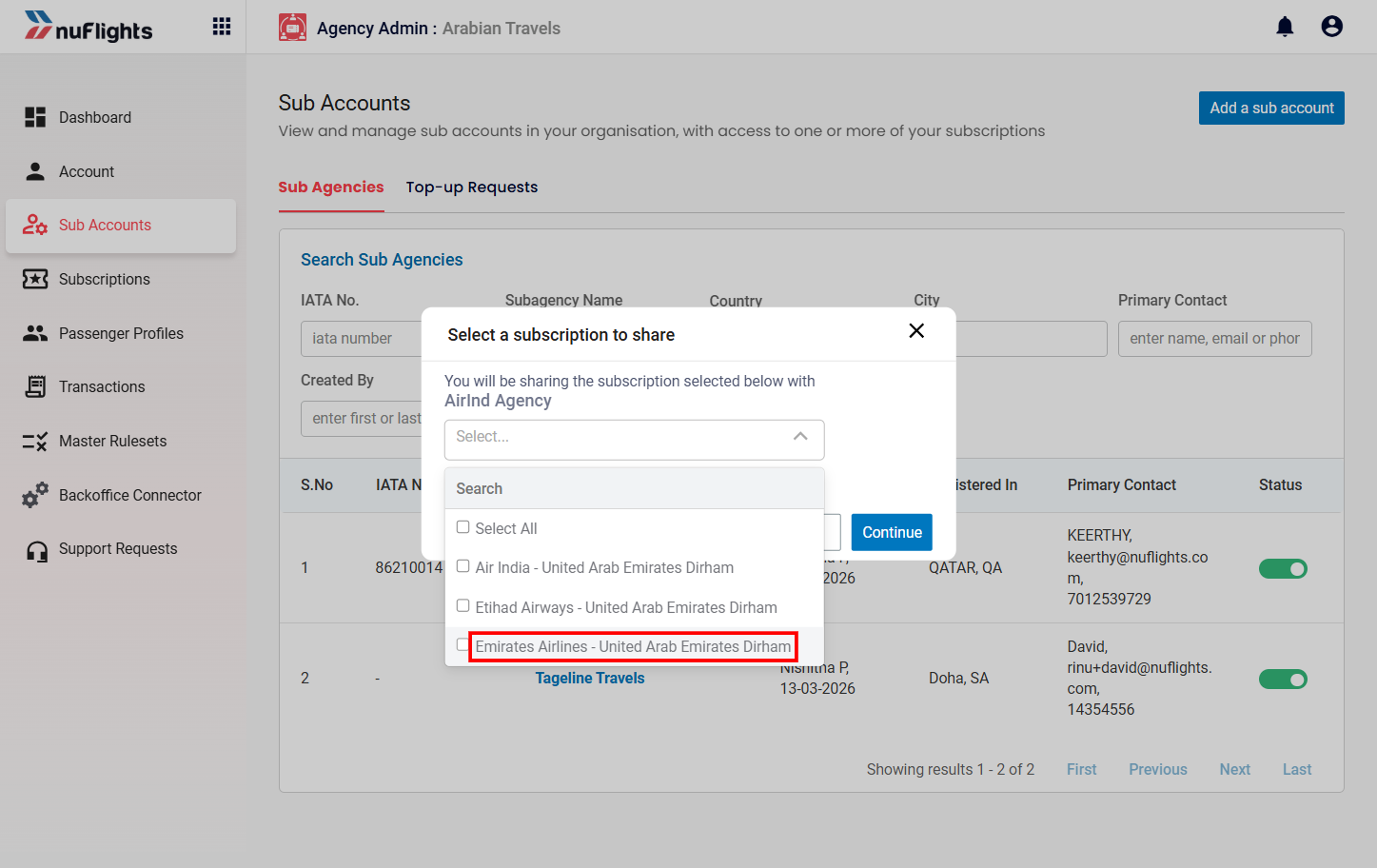Click QATAR, QA cell

[x=965, y=567]
